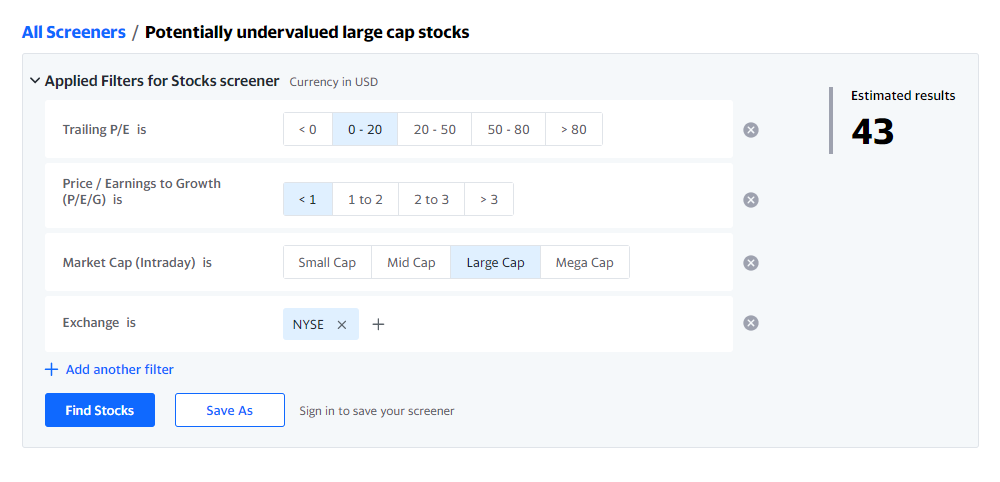Choose Small Cap market cap option

tap(327, 263)
